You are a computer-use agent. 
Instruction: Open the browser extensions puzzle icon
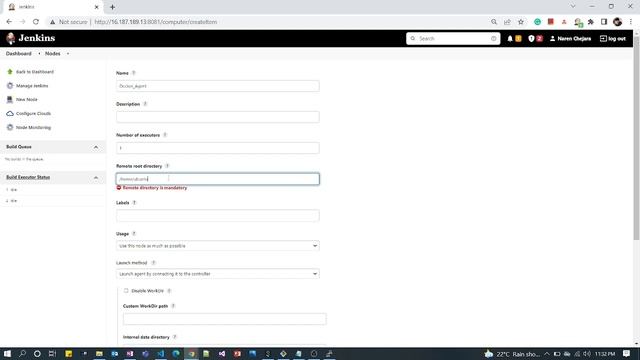[591, 22]
